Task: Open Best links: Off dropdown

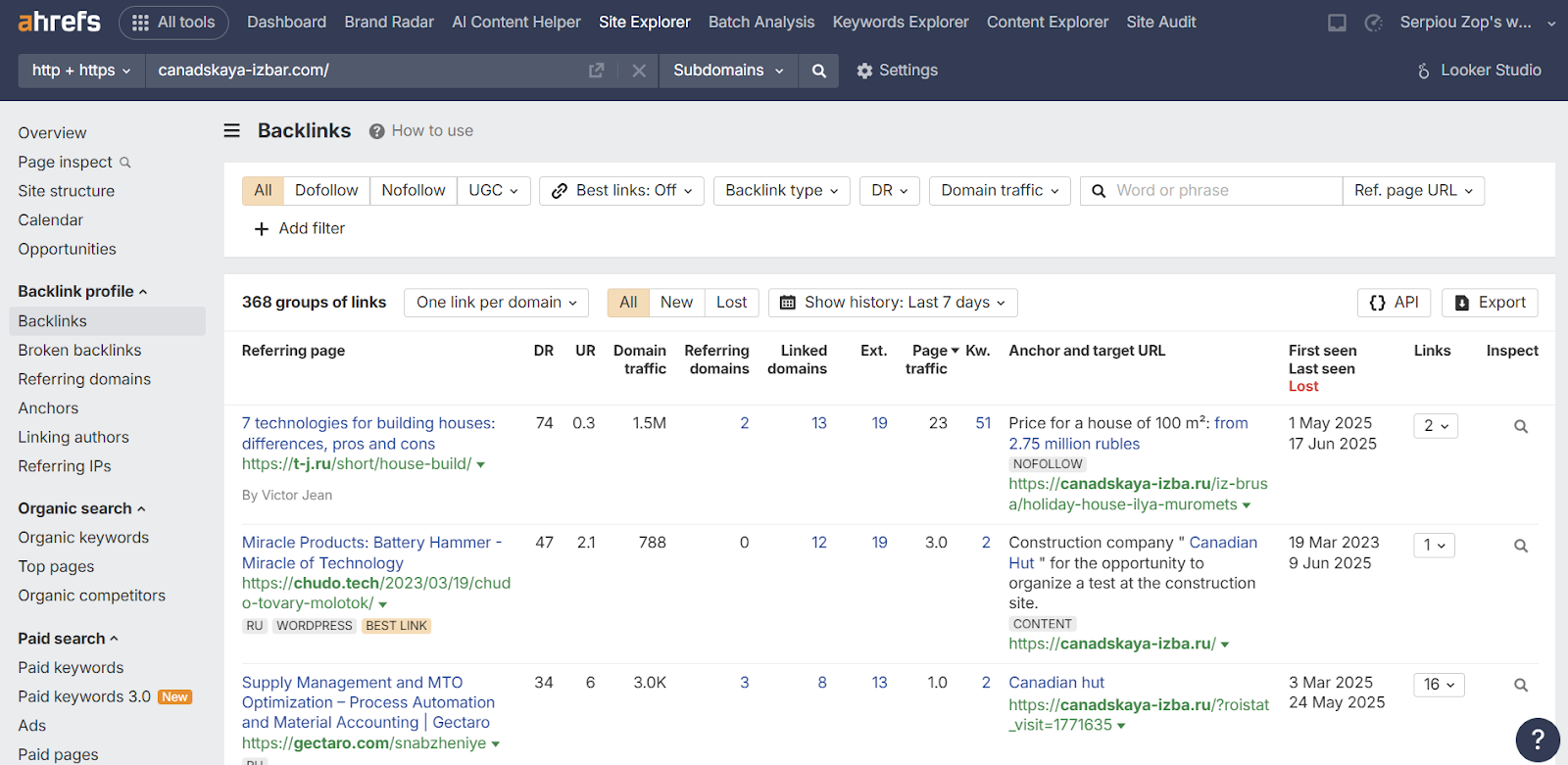Action: [x=621, y=191]
